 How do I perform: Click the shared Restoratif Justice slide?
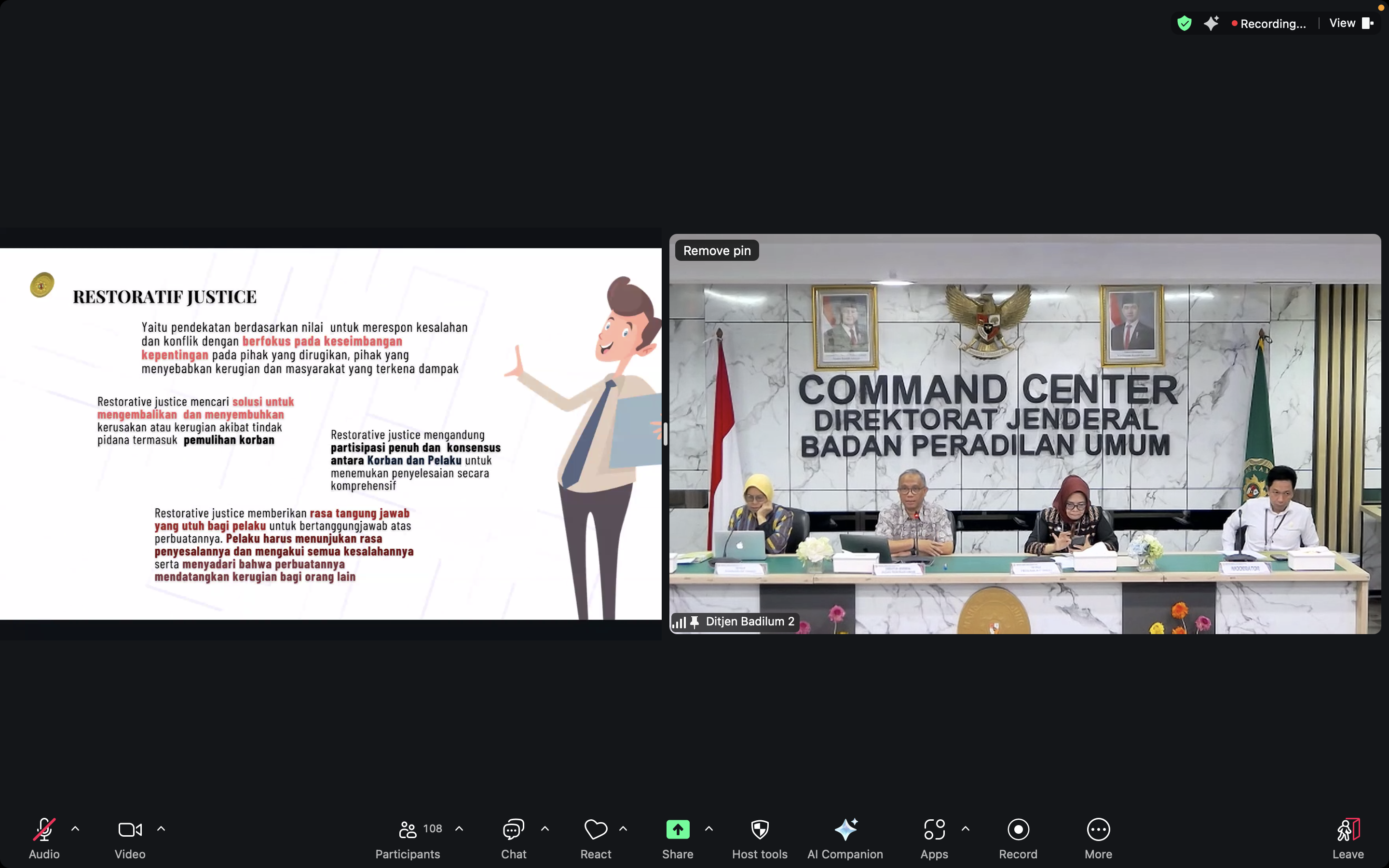pos(330,434)
